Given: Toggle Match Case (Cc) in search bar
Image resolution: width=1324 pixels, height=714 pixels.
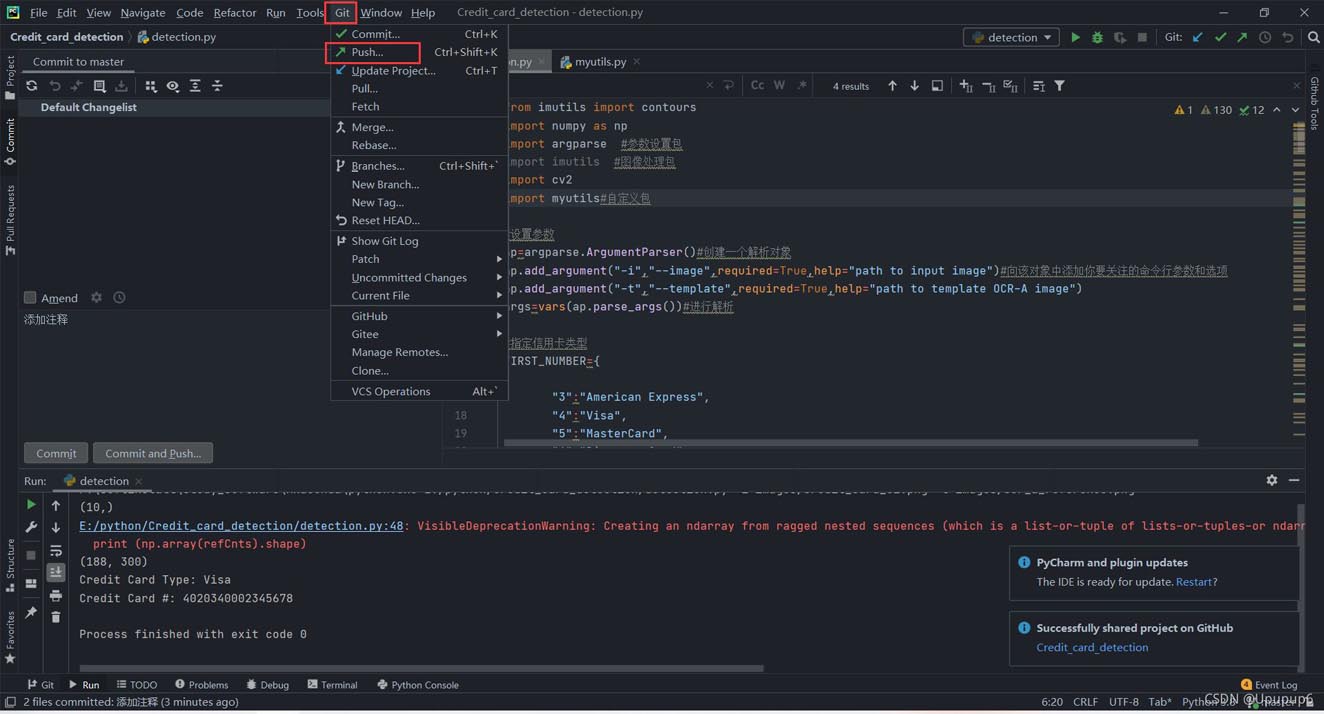Looking at the screenshot, I should pyautogui.click(x=757, y=86).
